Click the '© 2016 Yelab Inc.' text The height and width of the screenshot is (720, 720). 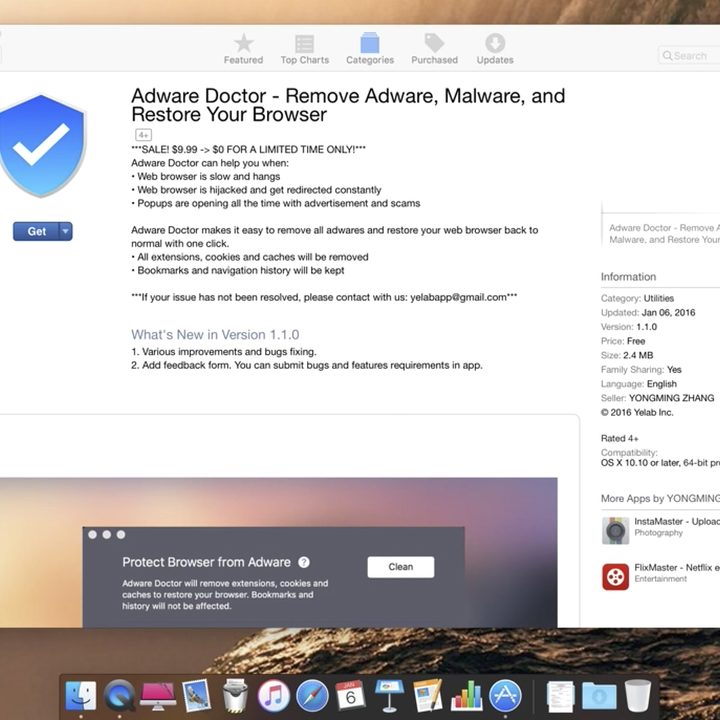(x=637, y=412)
